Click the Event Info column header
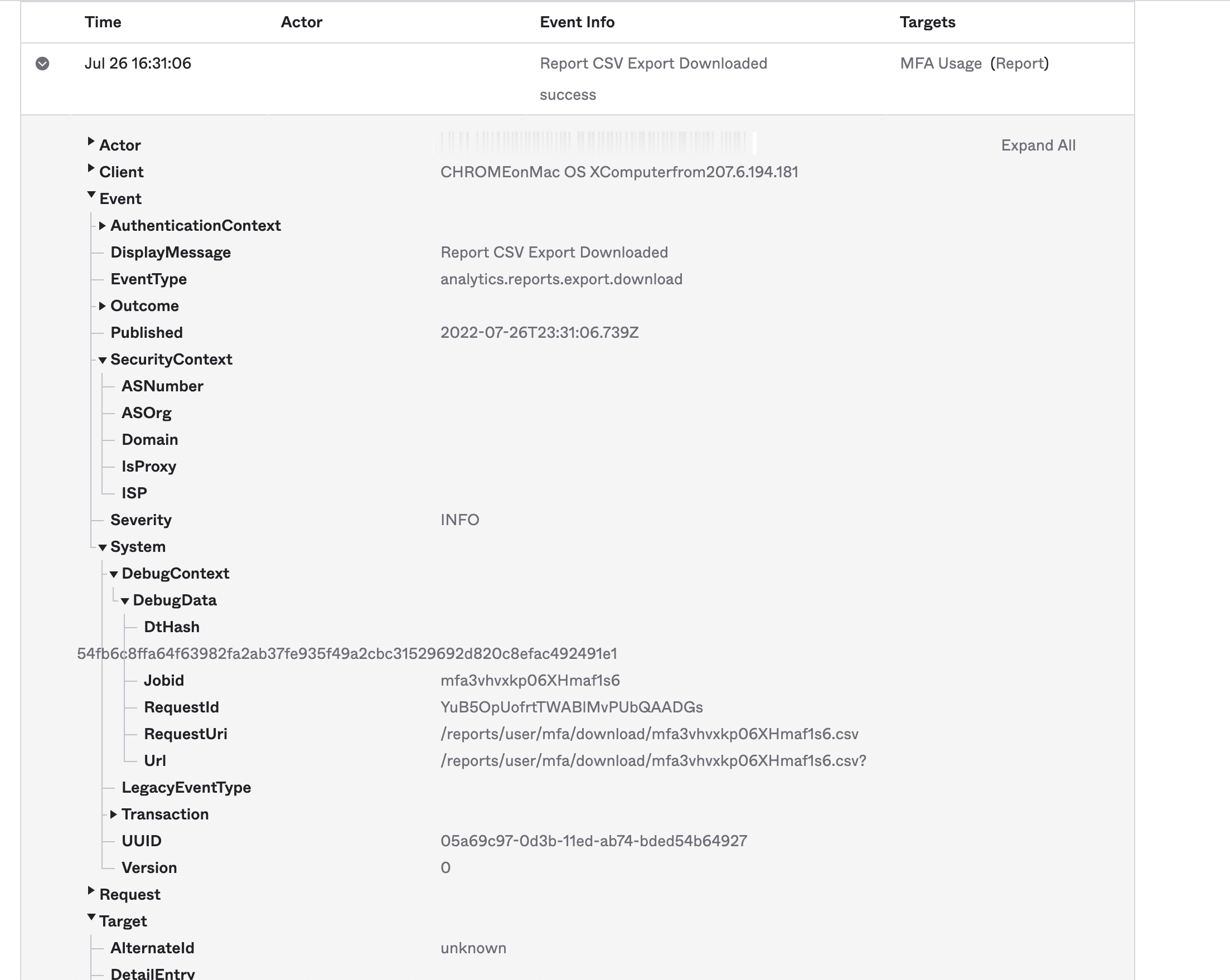Image resolution: width=1230 pixels, height=980 pixels. tap(577, 22)
